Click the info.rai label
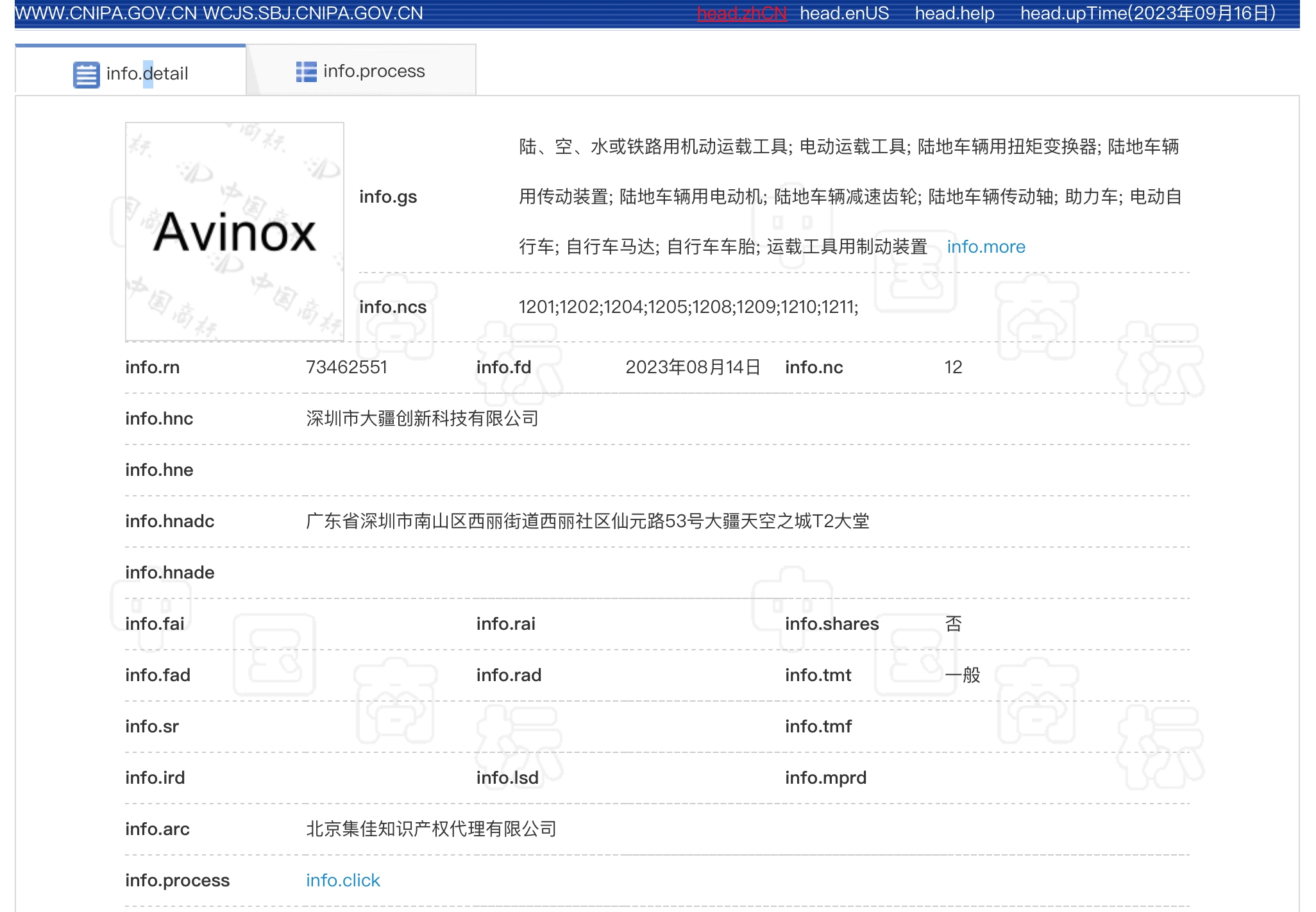The height and width of the screenshot is (912, 1316). click(x=505, y=624)
